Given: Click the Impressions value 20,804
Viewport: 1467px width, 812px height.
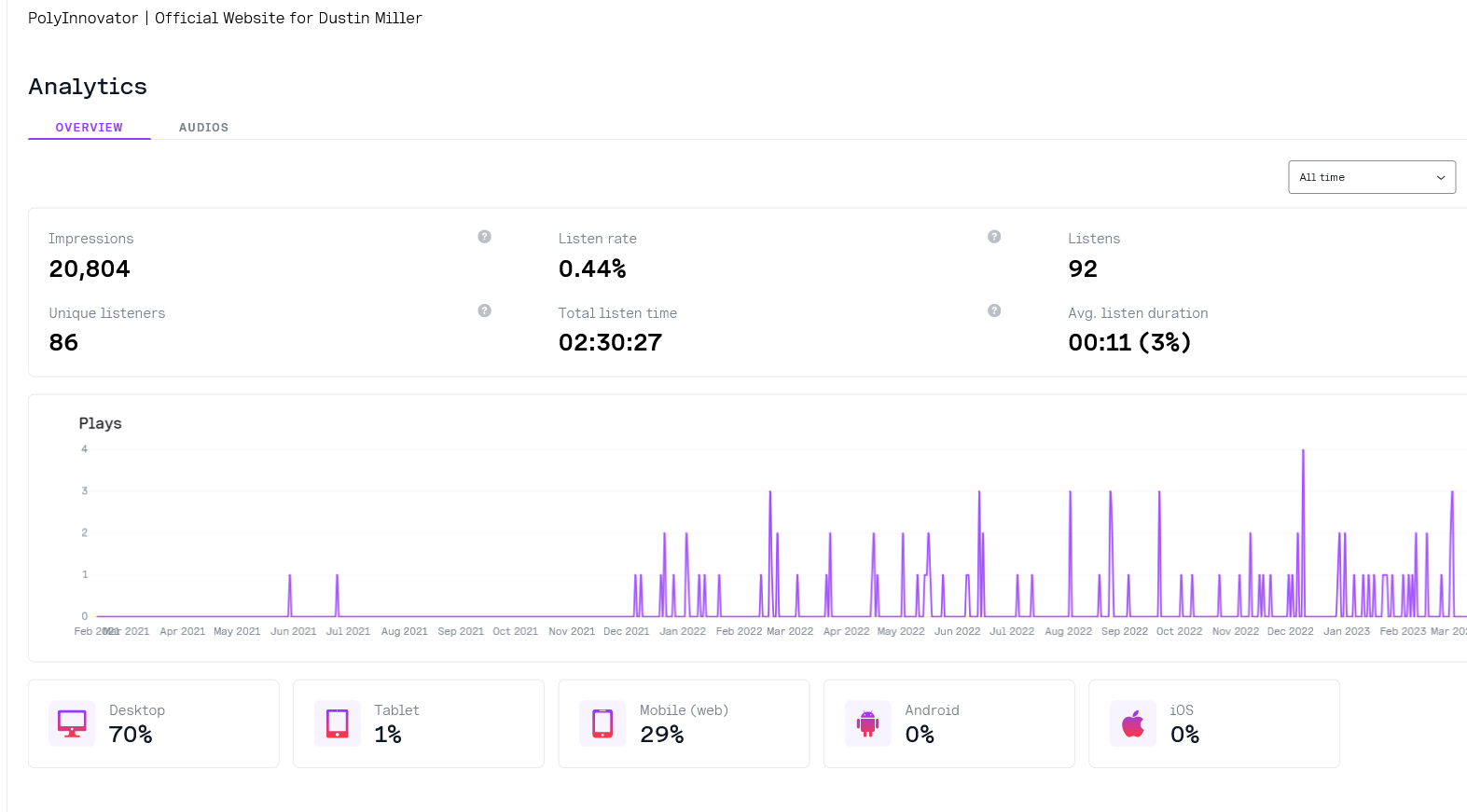Looking at the screenshot, I should 90,269.
